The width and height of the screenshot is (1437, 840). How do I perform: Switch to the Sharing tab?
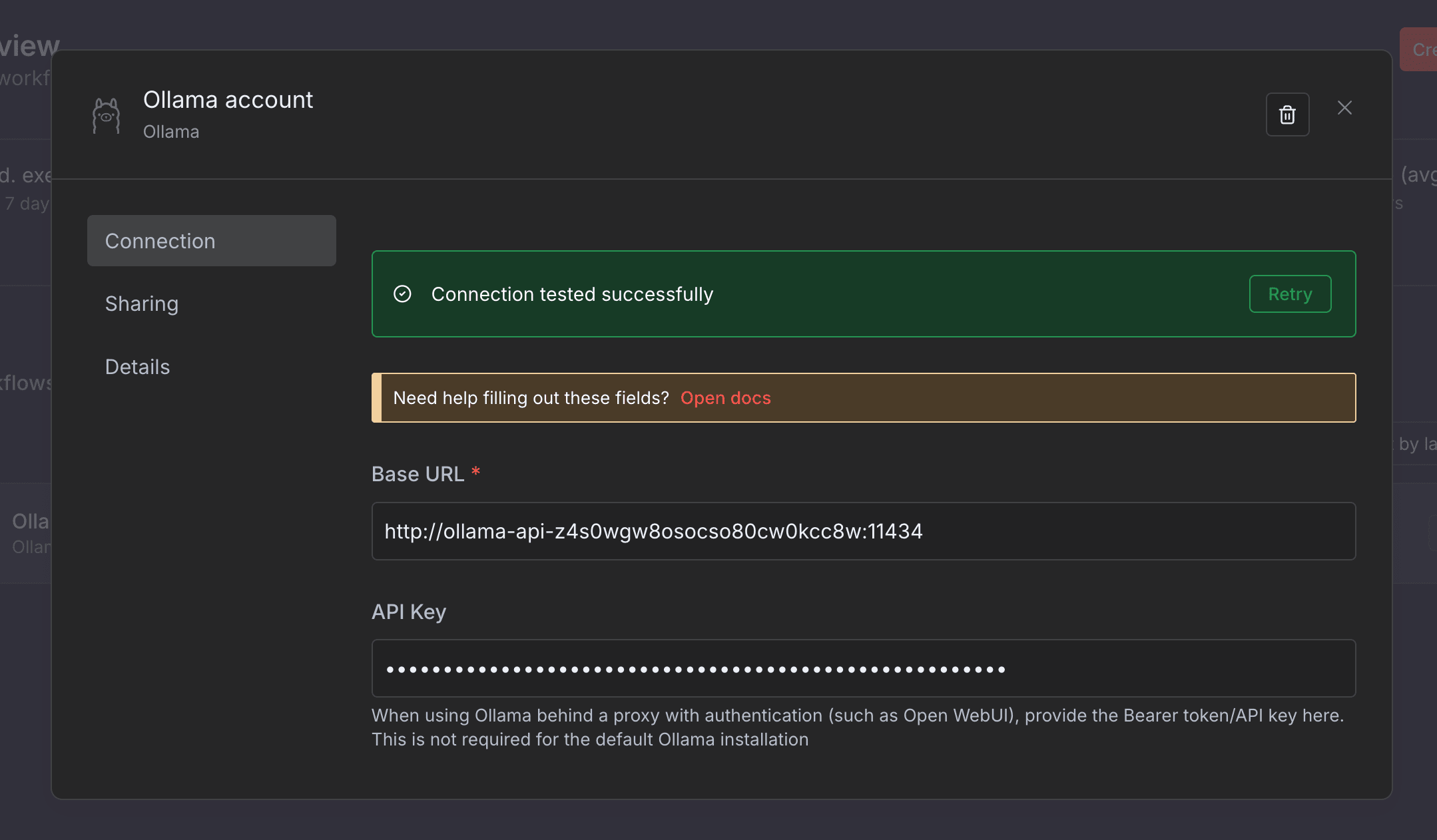[x=142, y=304]
